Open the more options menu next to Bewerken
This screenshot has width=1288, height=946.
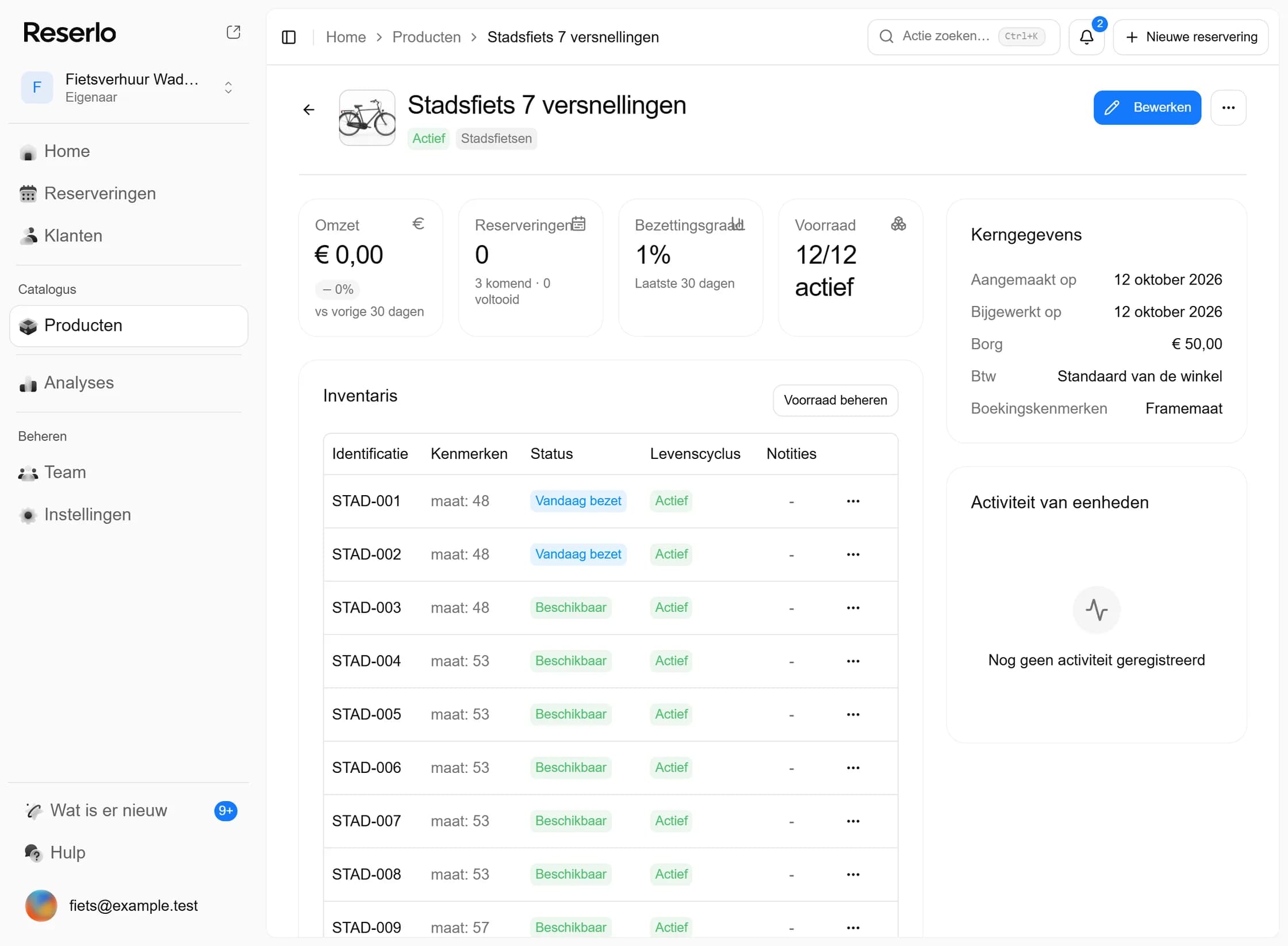(x=1228, y=108)
